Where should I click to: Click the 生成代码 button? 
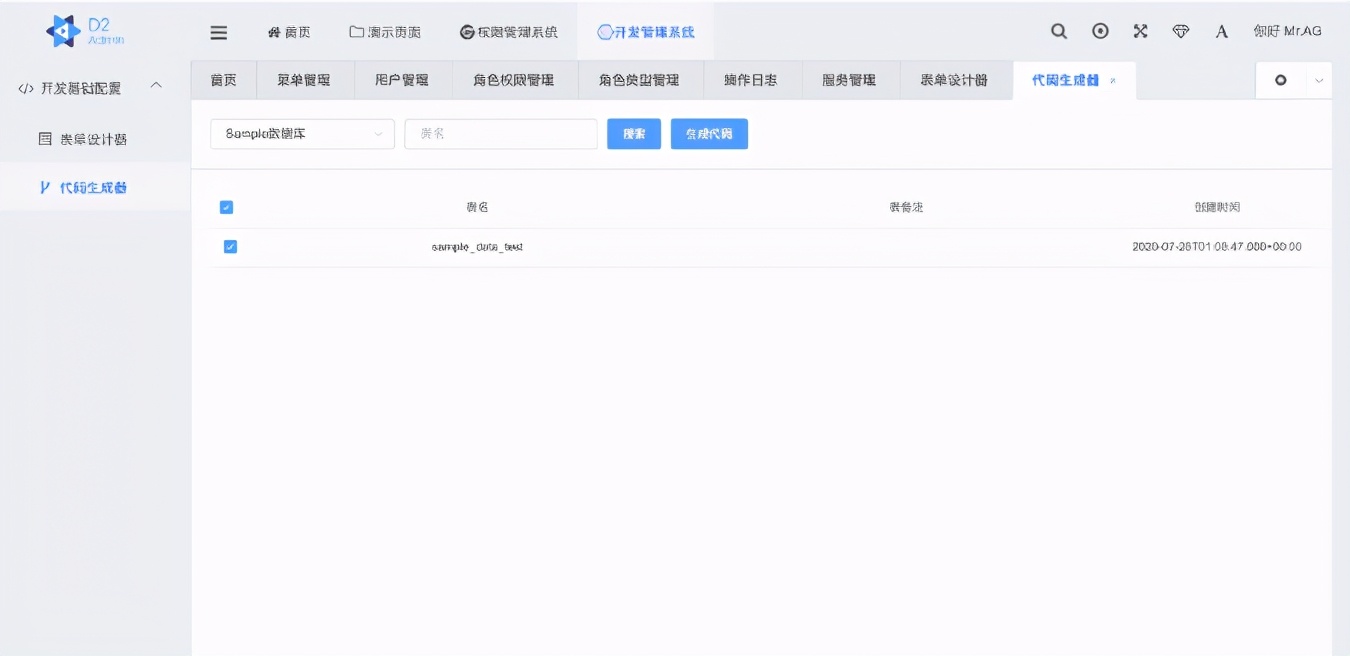709,133
